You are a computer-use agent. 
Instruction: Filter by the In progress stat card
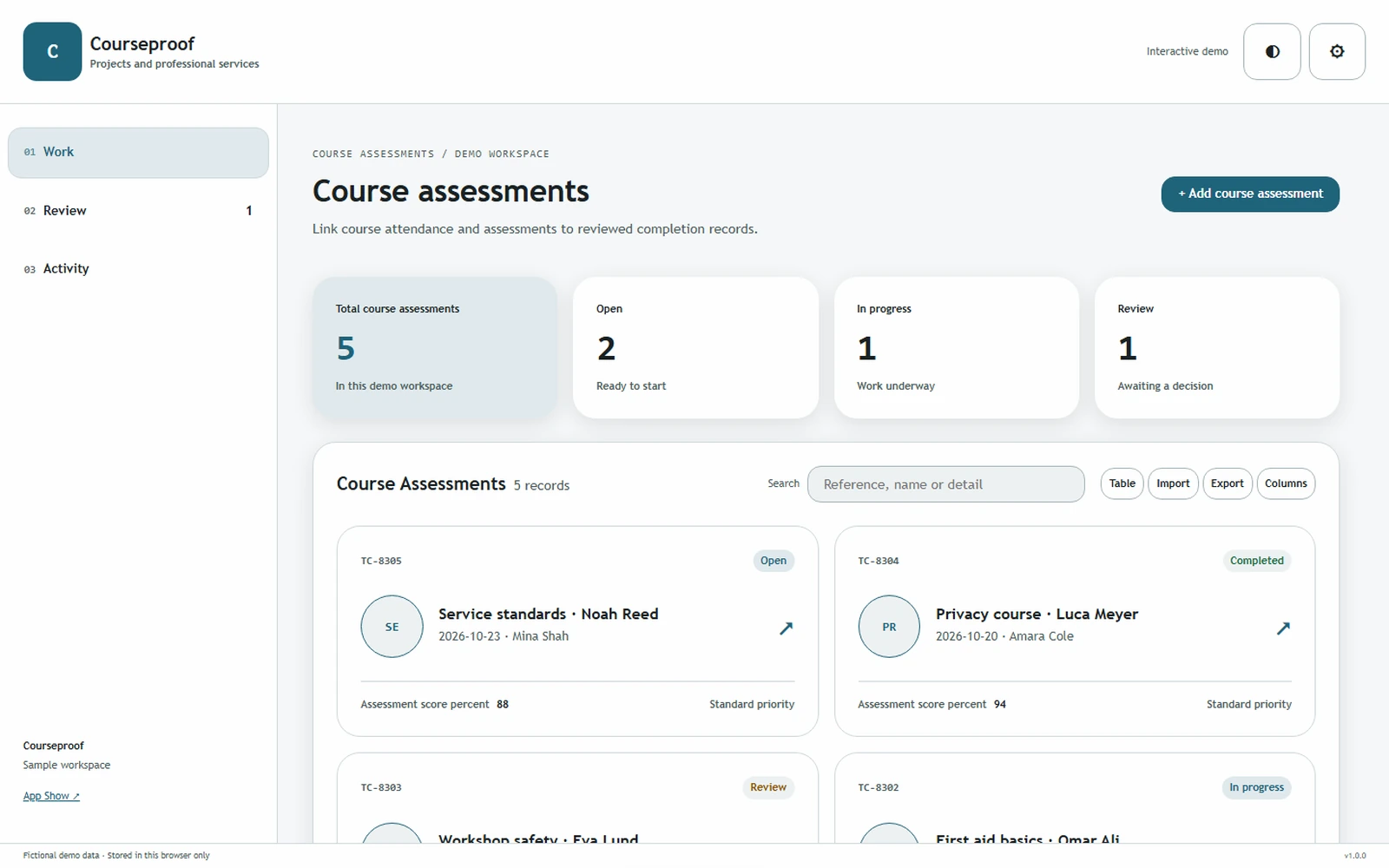pyautogui.click(x=957, y=348)
